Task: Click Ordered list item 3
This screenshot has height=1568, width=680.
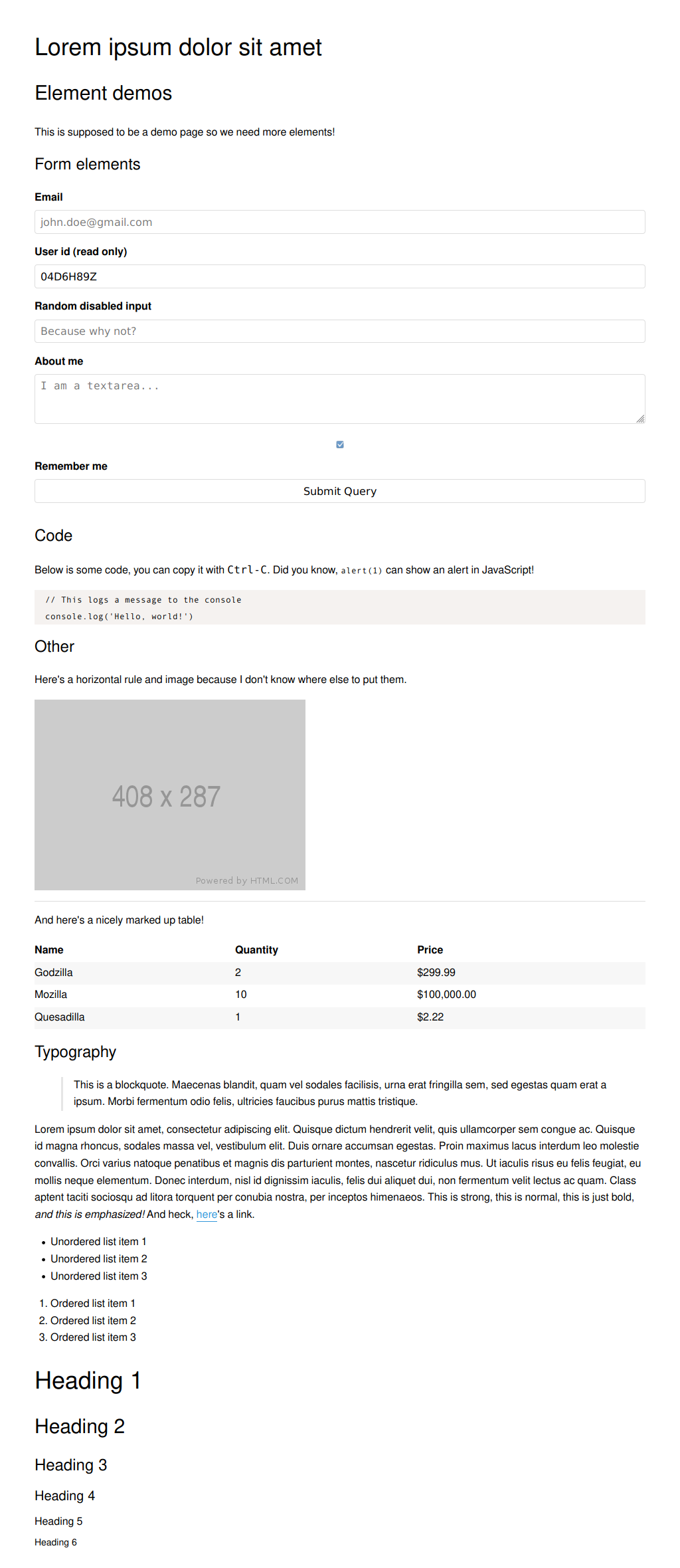Action: [x=93, y=1337]
